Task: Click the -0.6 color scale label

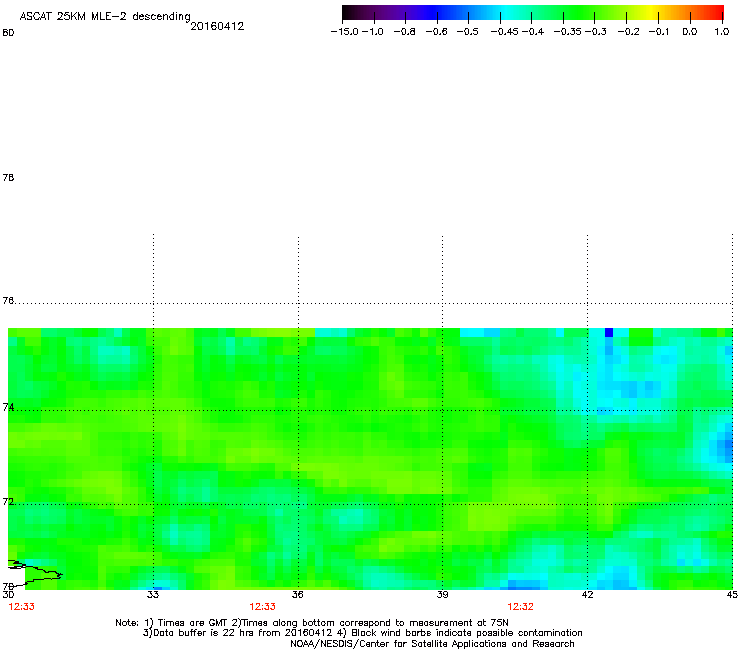Action: [436, 32]
